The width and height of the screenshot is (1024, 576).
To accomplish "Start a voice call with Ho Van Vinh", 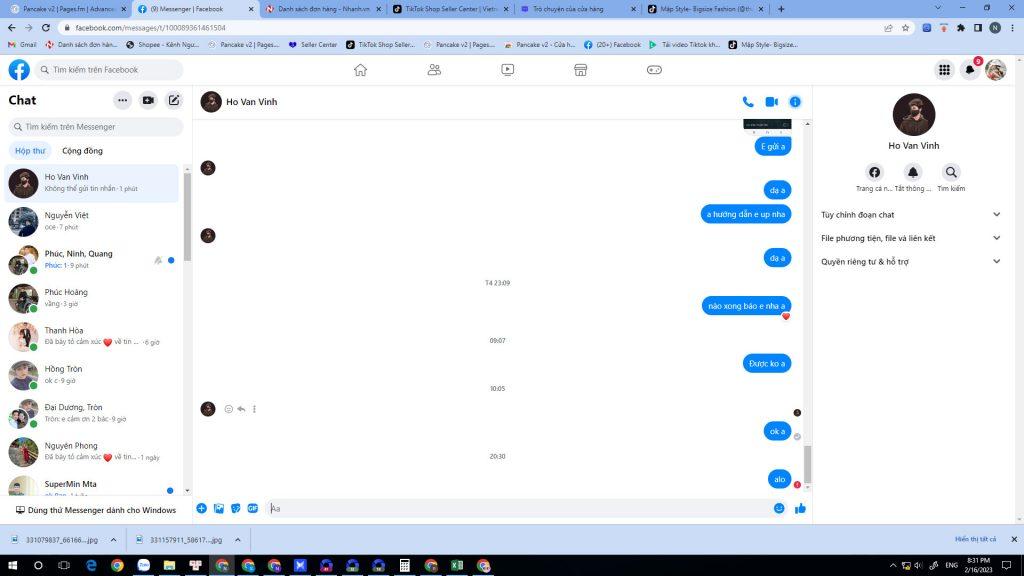I will click(748, 102).
